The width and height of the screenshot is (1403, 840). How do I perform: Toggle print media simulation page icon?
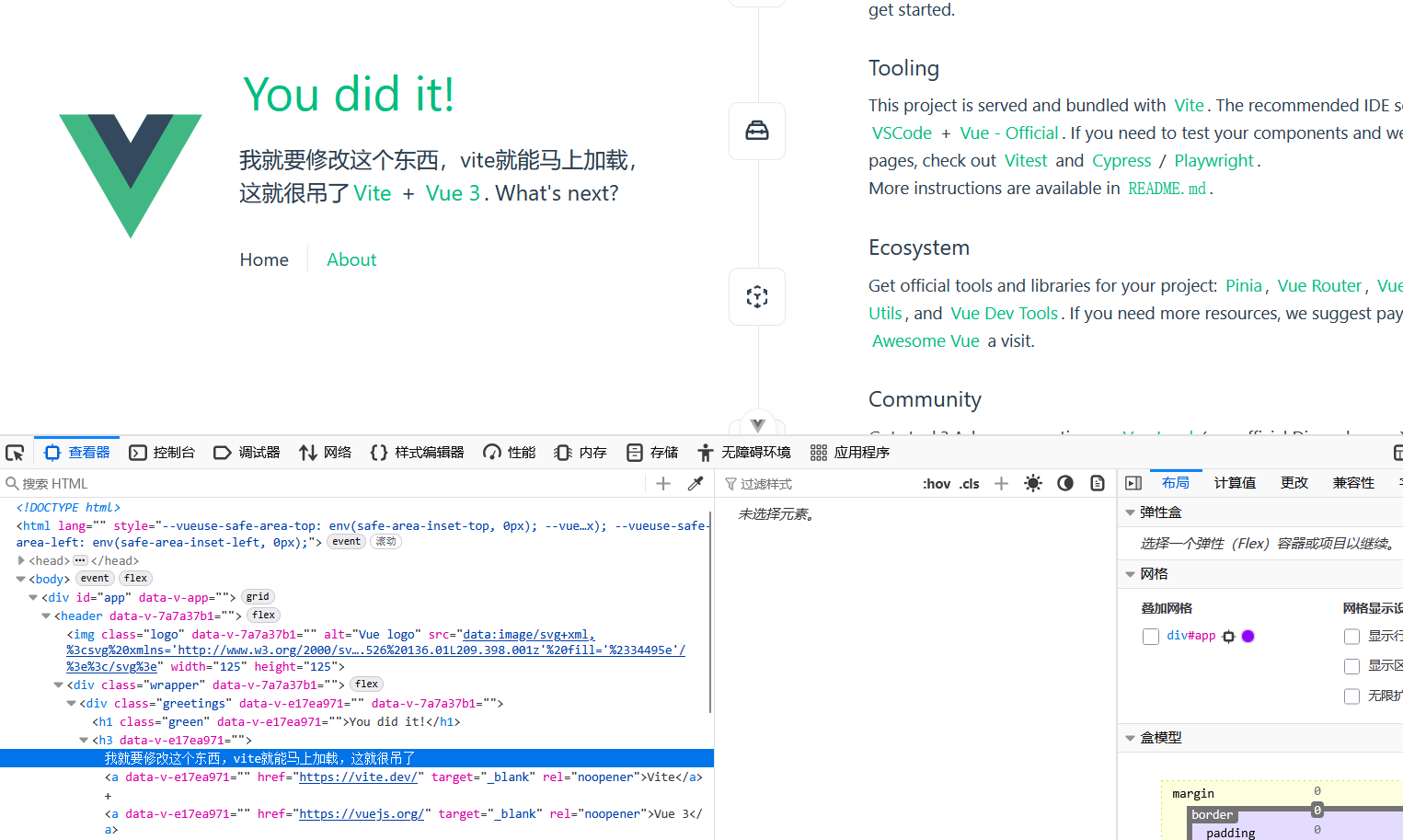pos(1098,484)
